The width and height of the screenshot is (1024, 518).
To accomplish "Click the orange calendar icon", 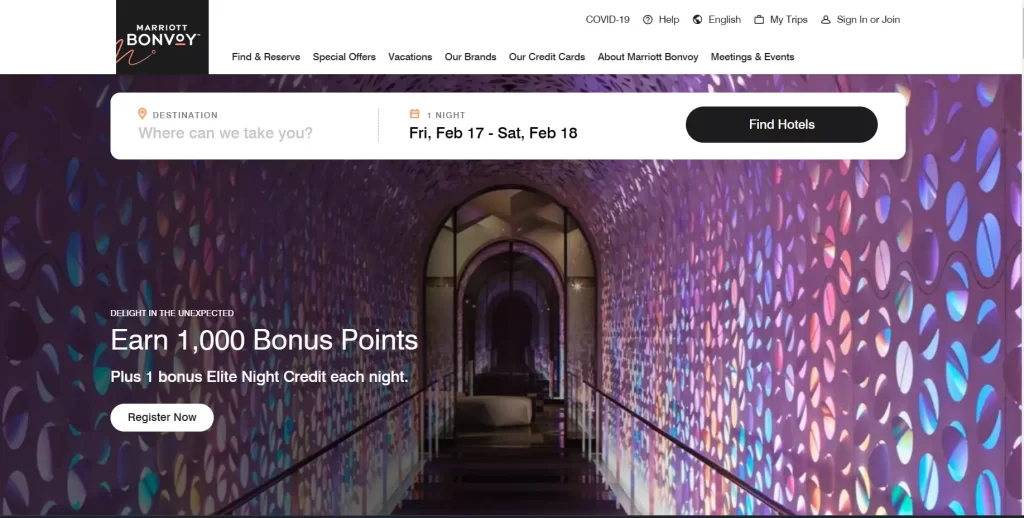I will click(414, 114).
